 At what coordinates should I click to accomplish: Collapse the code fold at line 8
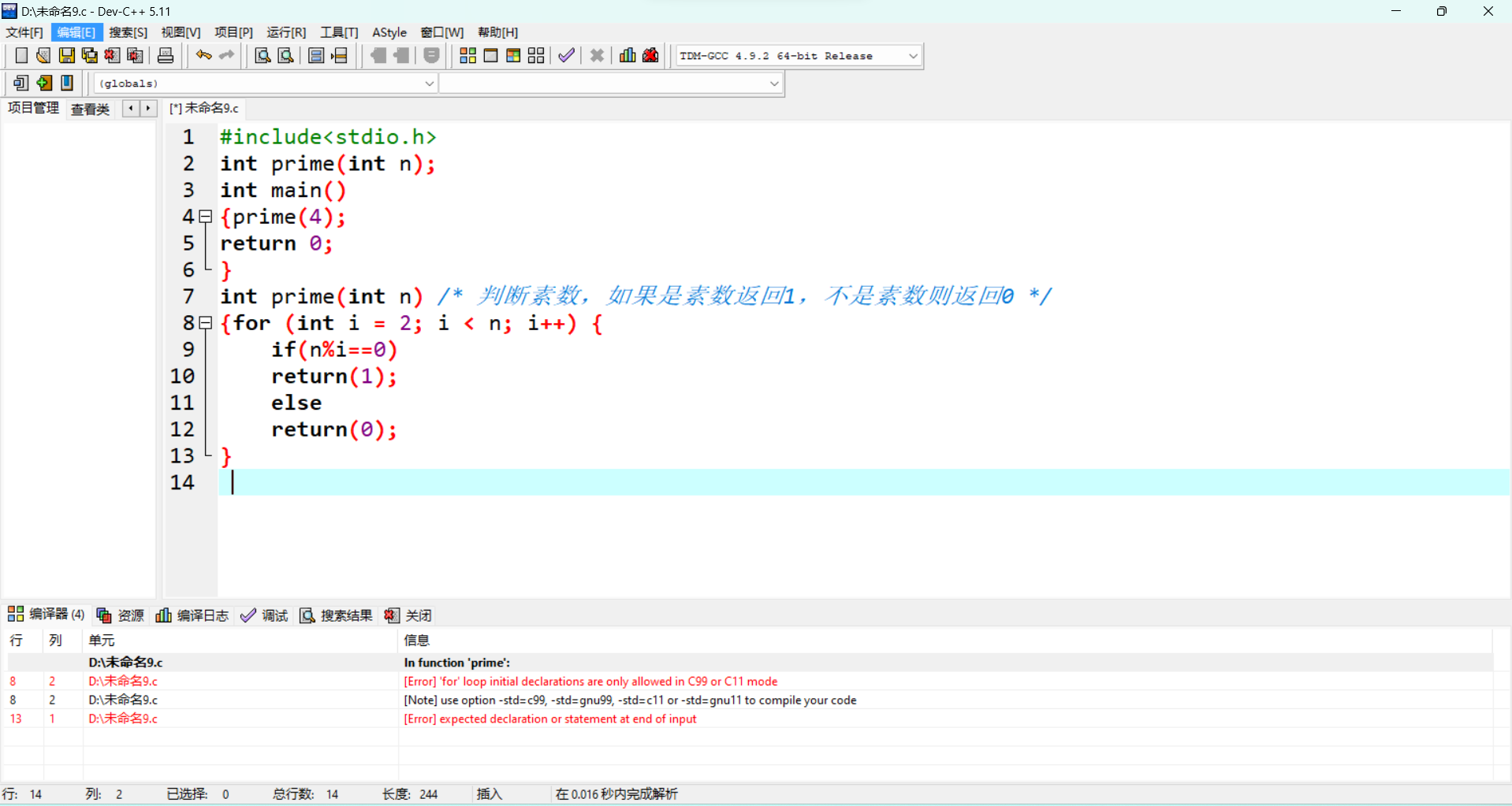point(206,322)
